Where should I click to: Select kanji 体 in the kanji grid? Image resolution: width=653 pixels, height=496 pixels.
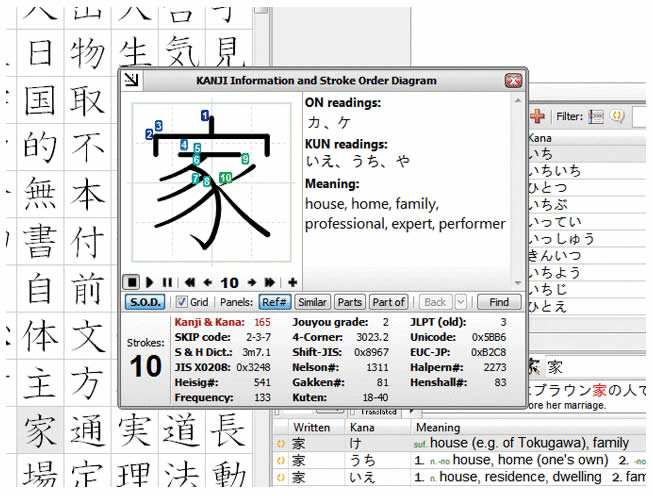tap(40, 336)
